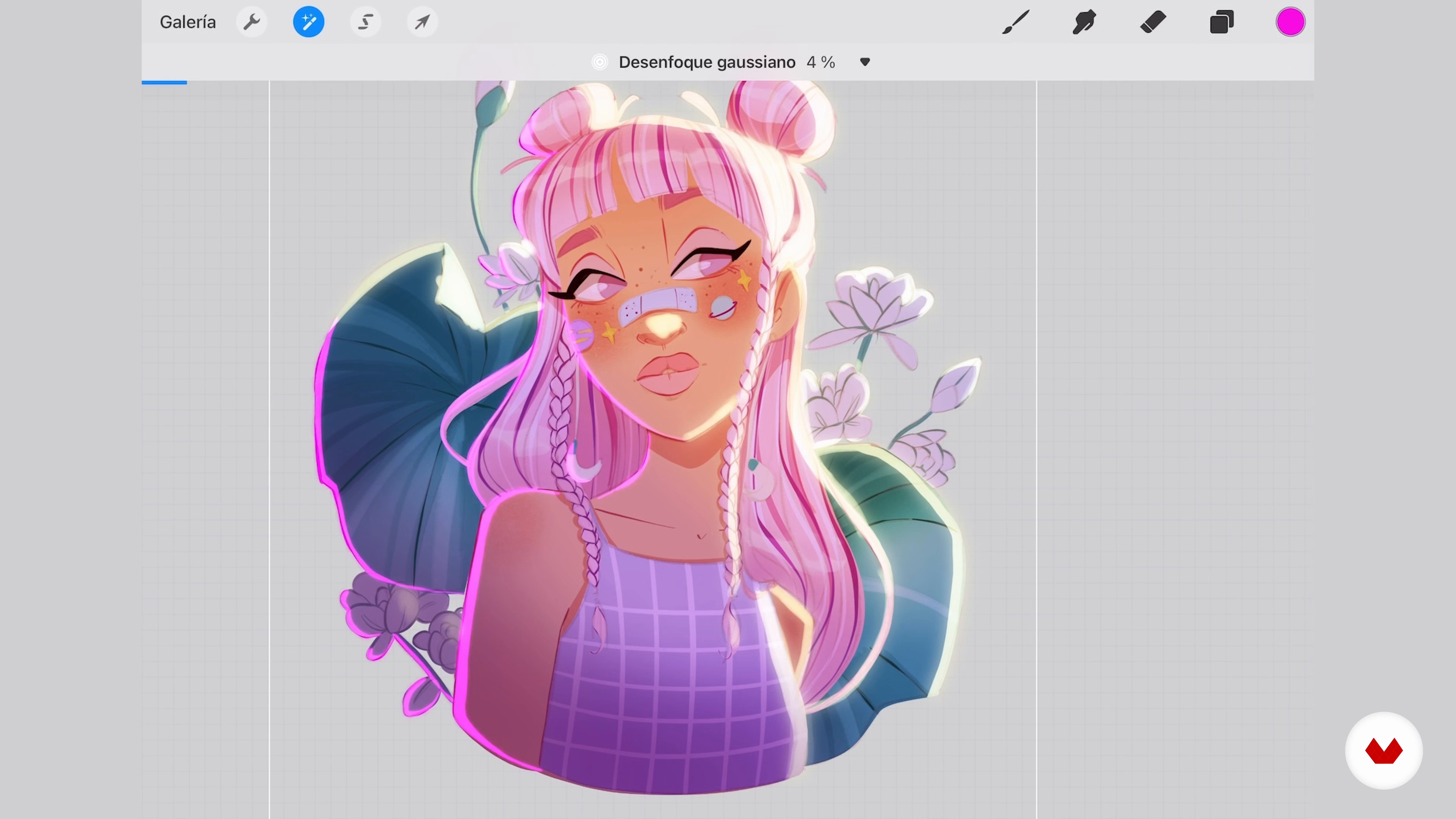Click the 4 % blur value
The image size is (1456, 819).
(x=821, y=62)
